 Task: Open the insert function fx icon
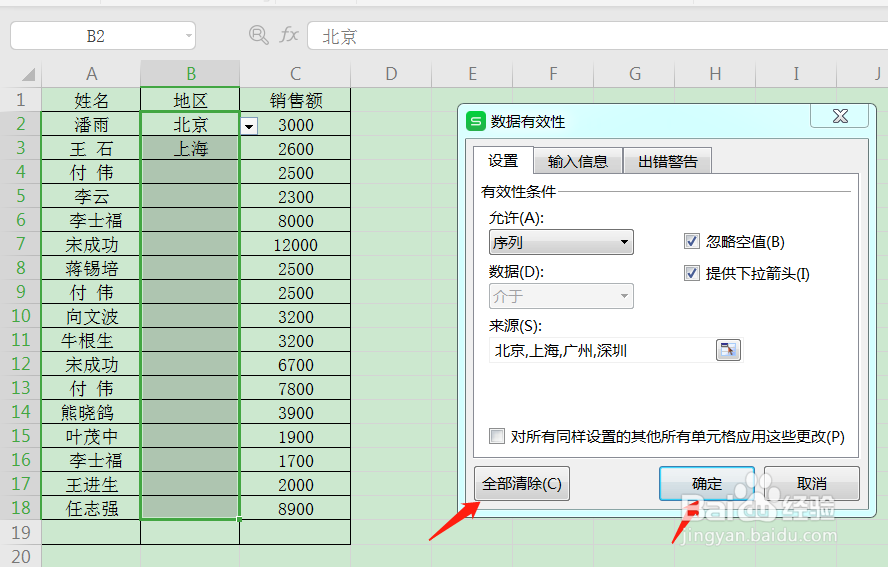pyautogui.click(x=289, y=35)
